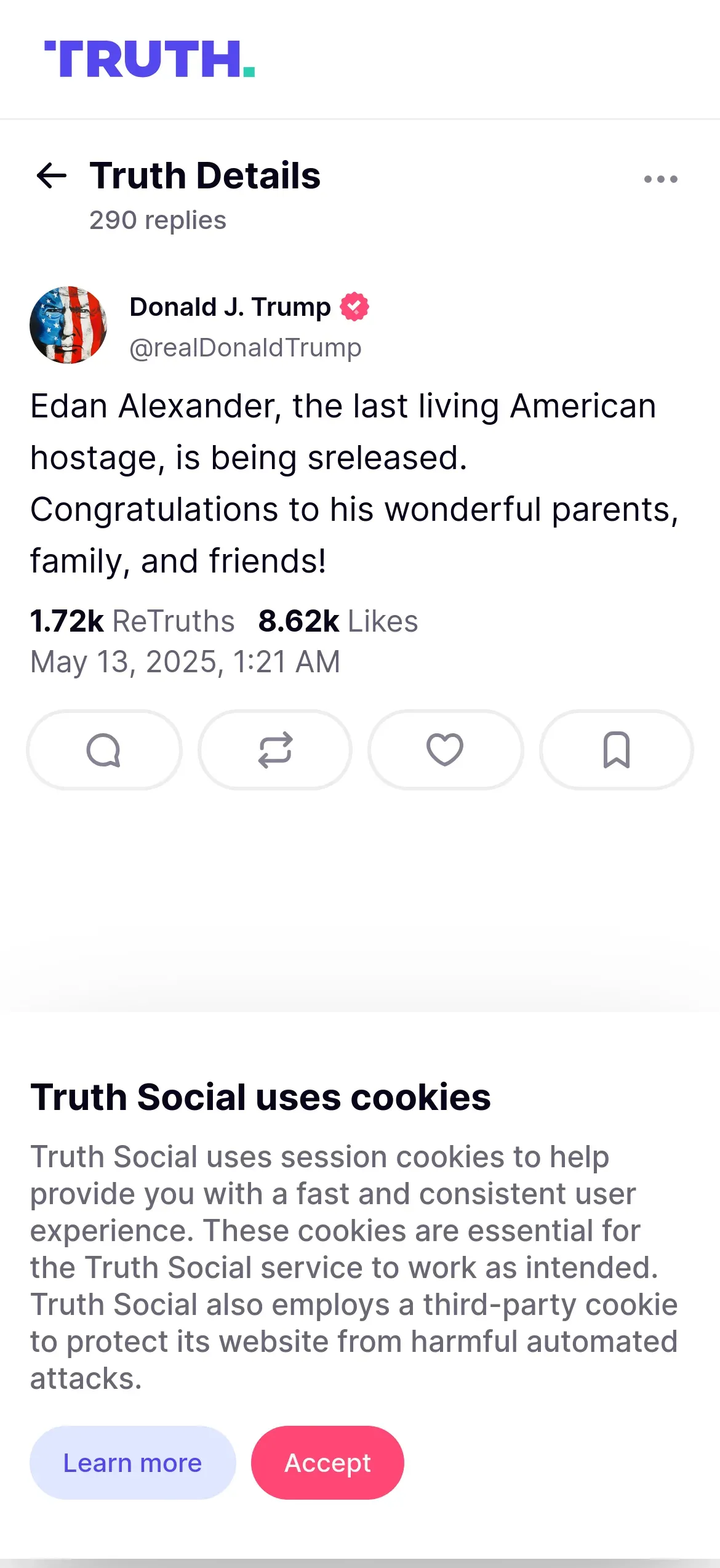Viewport: 720px width, 1568px height.
Task: Open the @realDonaldTrump handle link
Action: pyautogui.click(x=246, y=348)
